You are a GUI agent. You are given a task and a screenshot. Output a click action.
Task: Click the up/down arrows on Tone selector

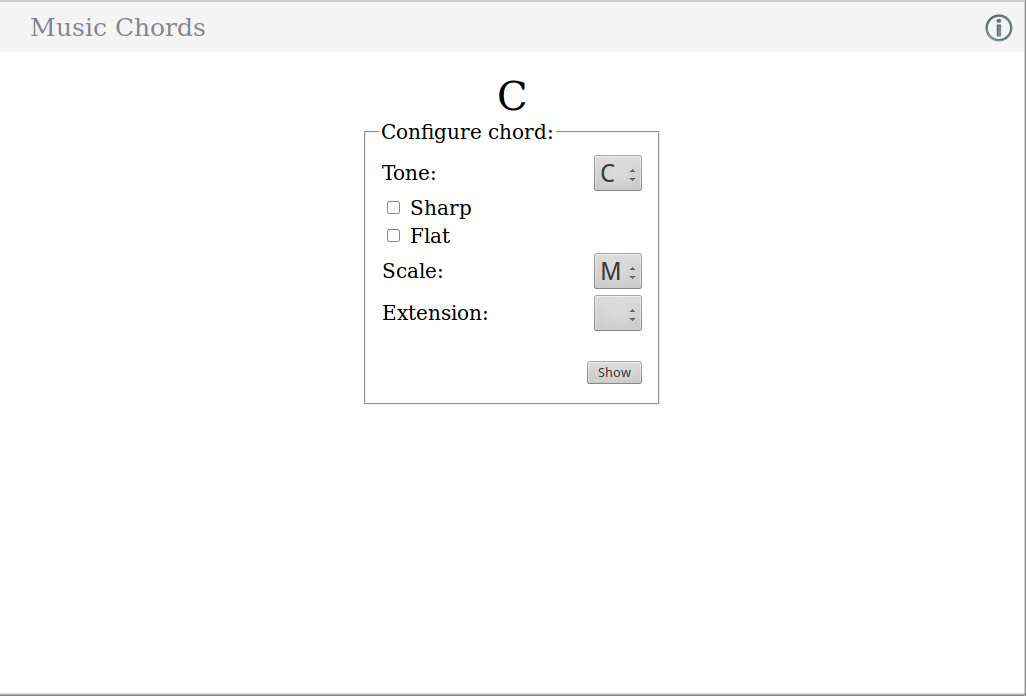point(632,174)
